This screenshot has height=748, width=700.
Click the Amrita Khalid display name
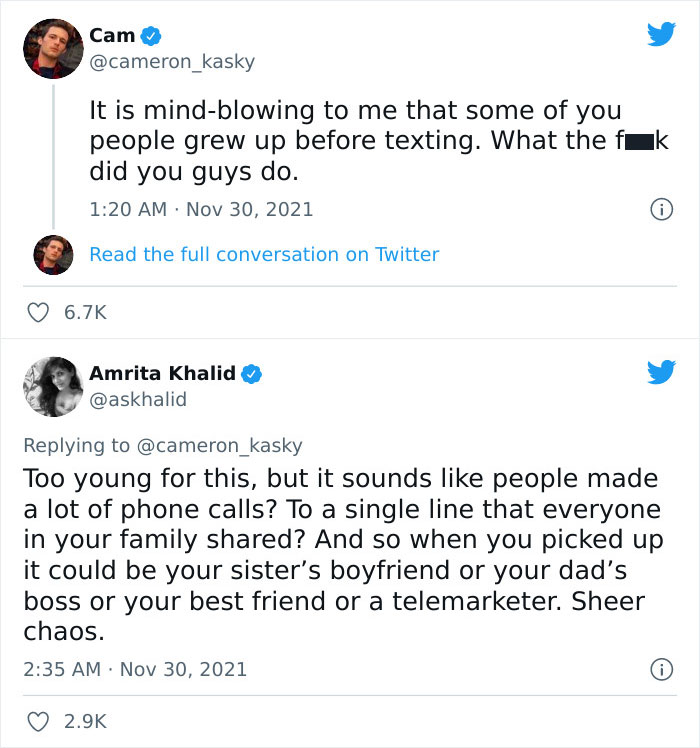point(162,373)
